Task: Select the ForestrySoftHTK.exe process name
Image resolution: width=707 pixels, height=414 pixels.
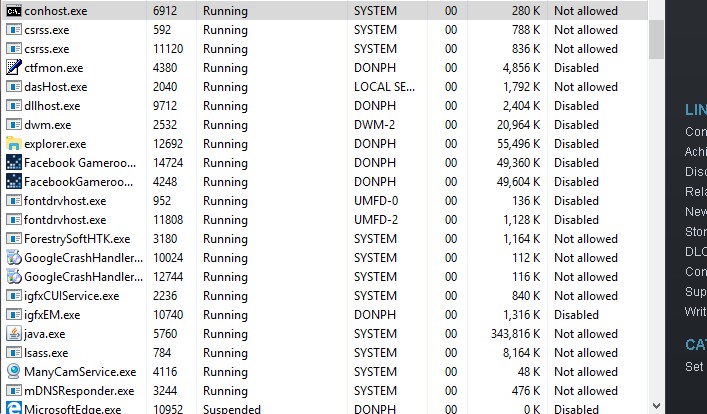Action: click(x=77, y=239)
